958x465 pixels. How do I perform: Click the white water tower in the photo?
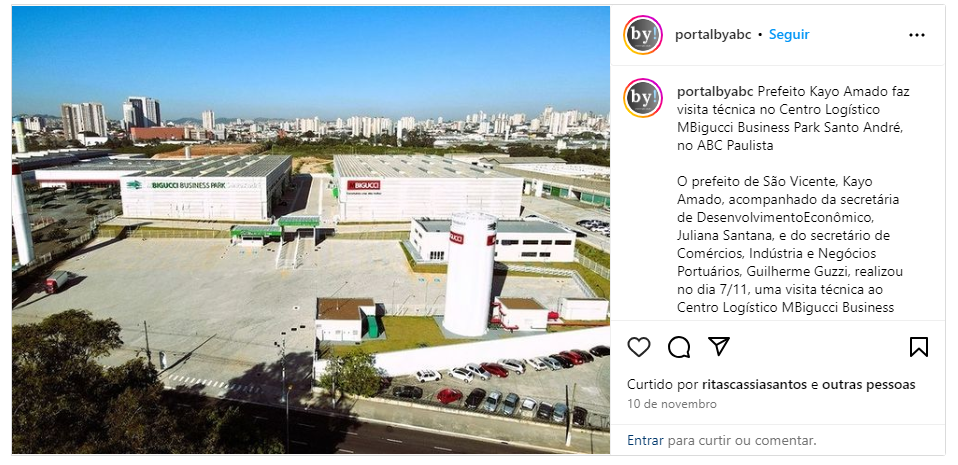click(469, 274)
